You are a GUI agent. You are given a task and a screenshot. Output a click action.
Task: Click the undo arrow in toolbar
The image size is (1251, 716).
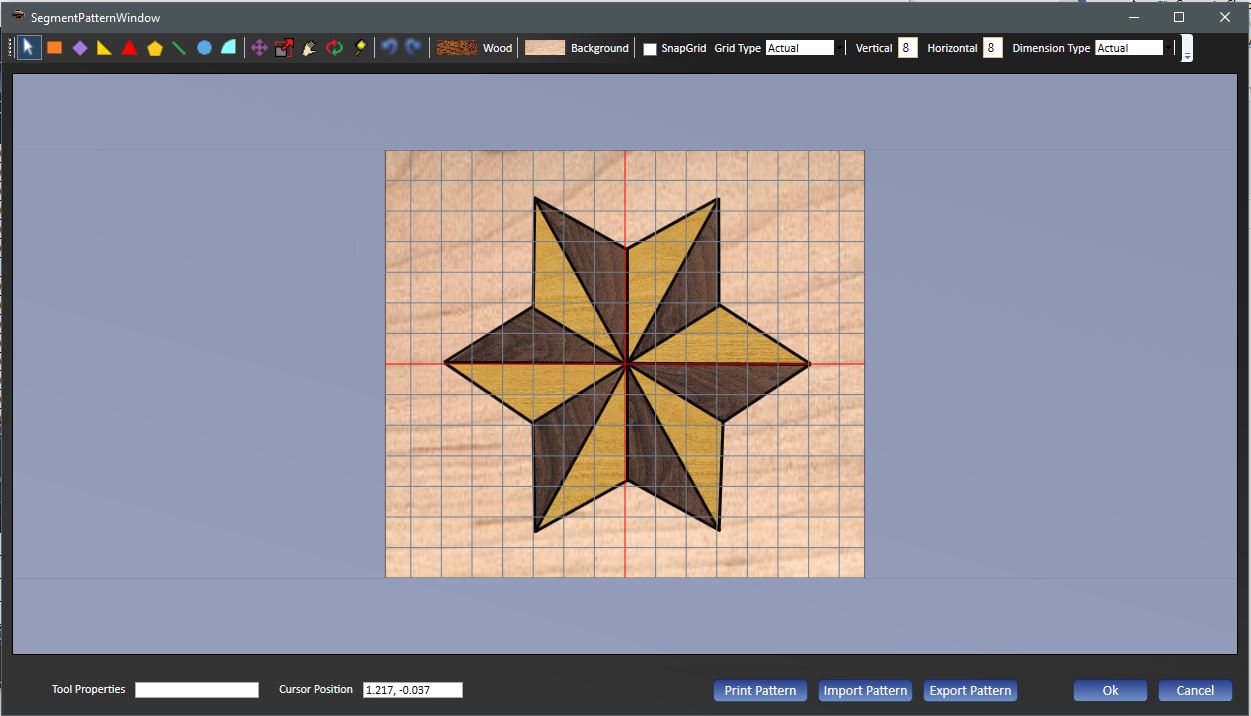[x=390, y=48]
